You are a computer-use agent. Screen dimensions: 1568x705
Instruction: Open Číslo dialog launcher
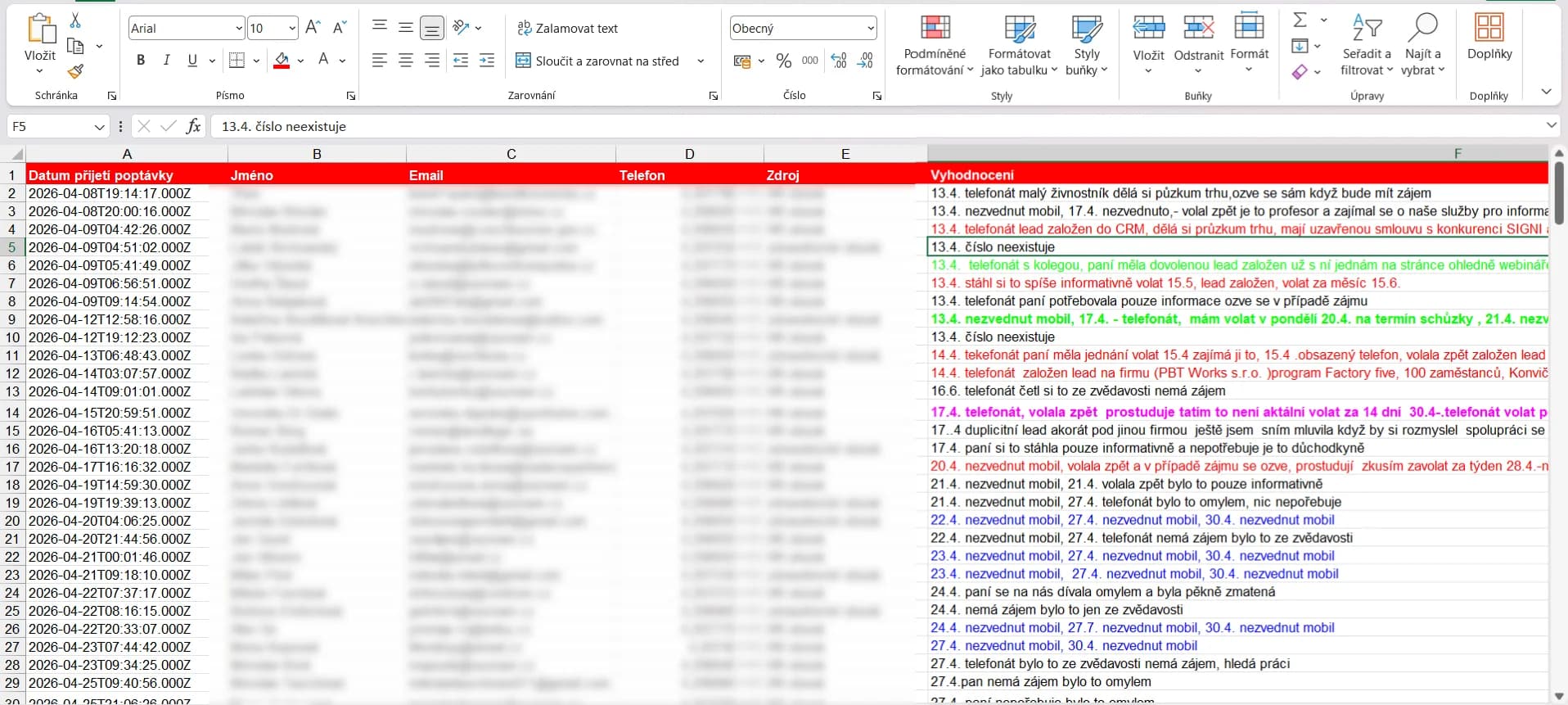click(877, 96)
